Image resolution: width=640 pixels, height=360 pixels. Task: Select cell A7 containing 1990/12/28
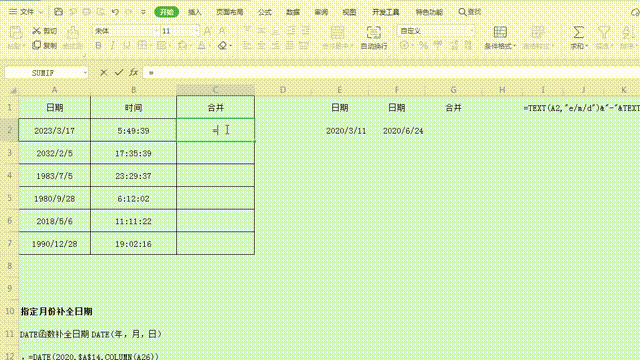pyautogui.click(x=54, y=244)
